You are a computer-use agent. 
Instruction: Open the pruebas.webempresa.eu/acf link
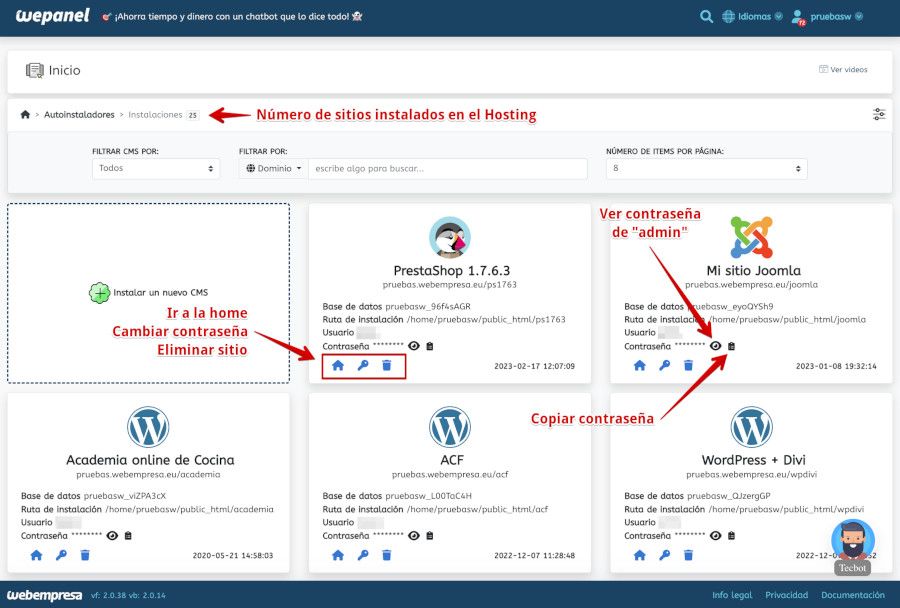click(450, 474)
